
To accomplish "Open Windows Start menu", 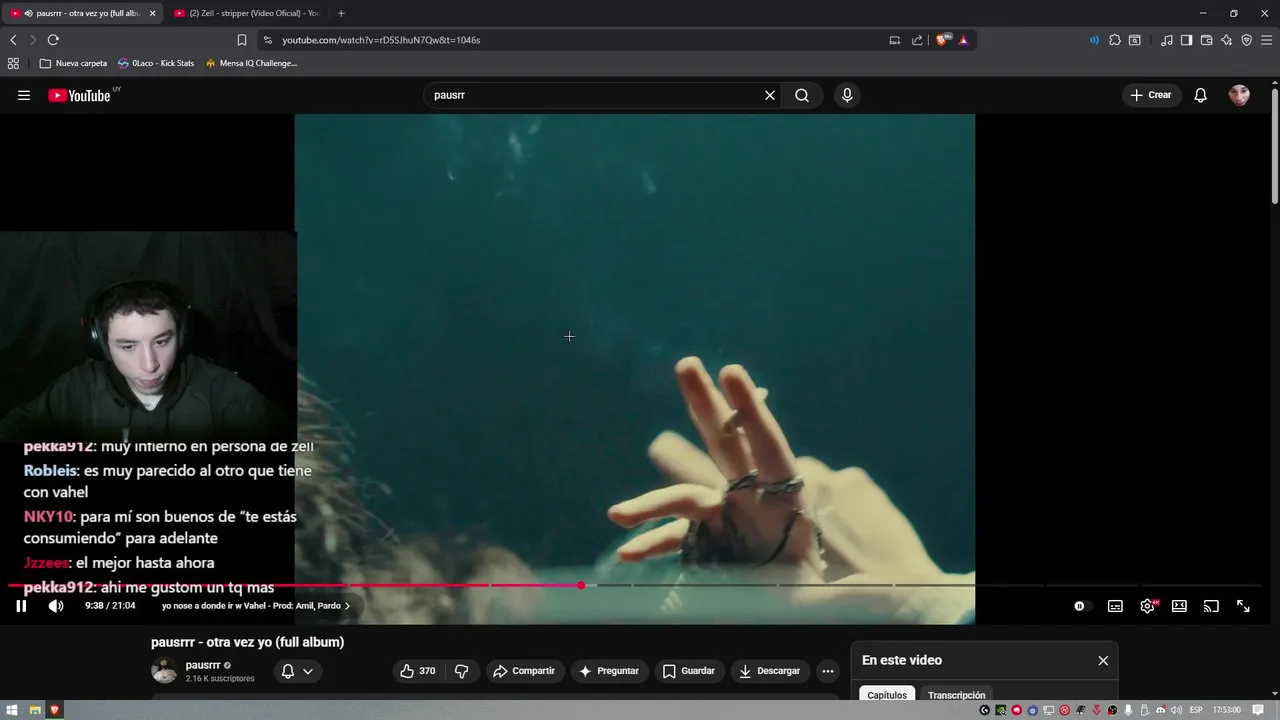I will [x=13, y=710].
